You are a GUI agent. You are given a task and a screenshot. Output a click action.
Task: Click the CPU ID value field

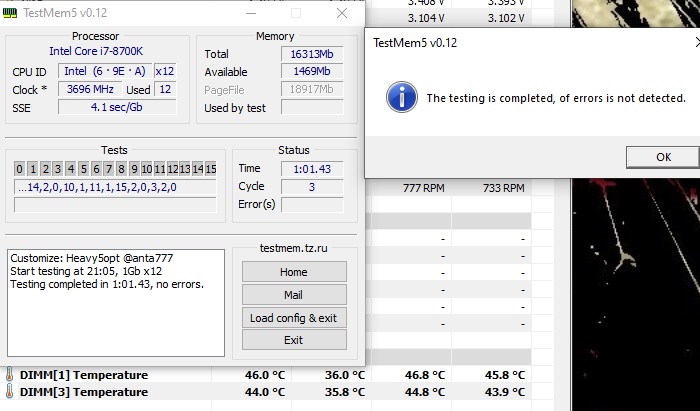(105, 71)
